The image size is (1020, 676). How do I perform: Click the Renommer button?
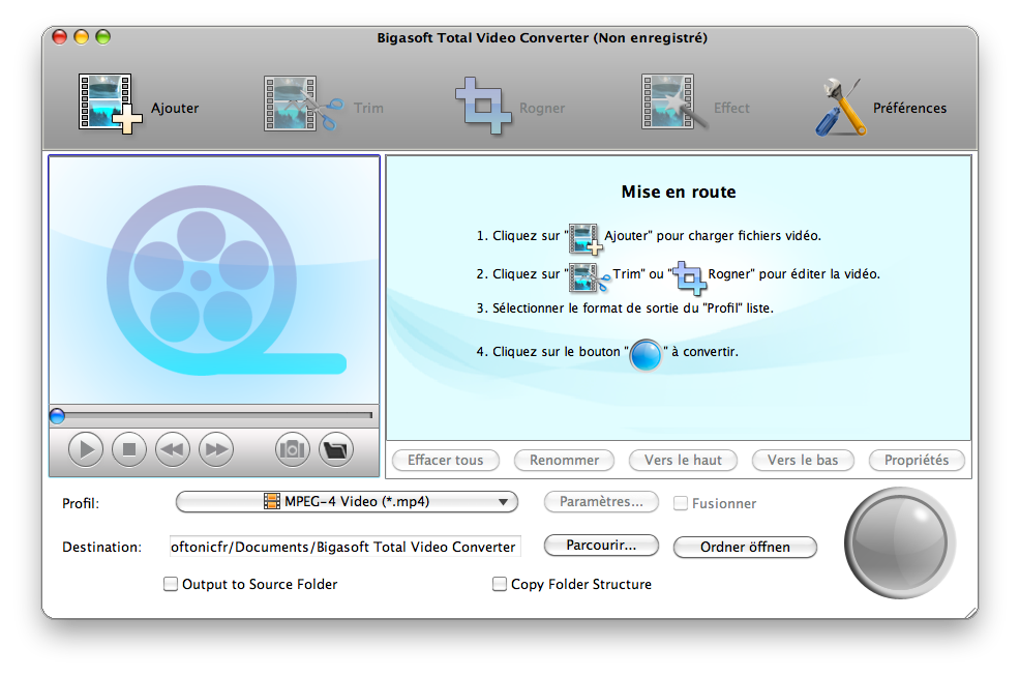pos(564,460)
